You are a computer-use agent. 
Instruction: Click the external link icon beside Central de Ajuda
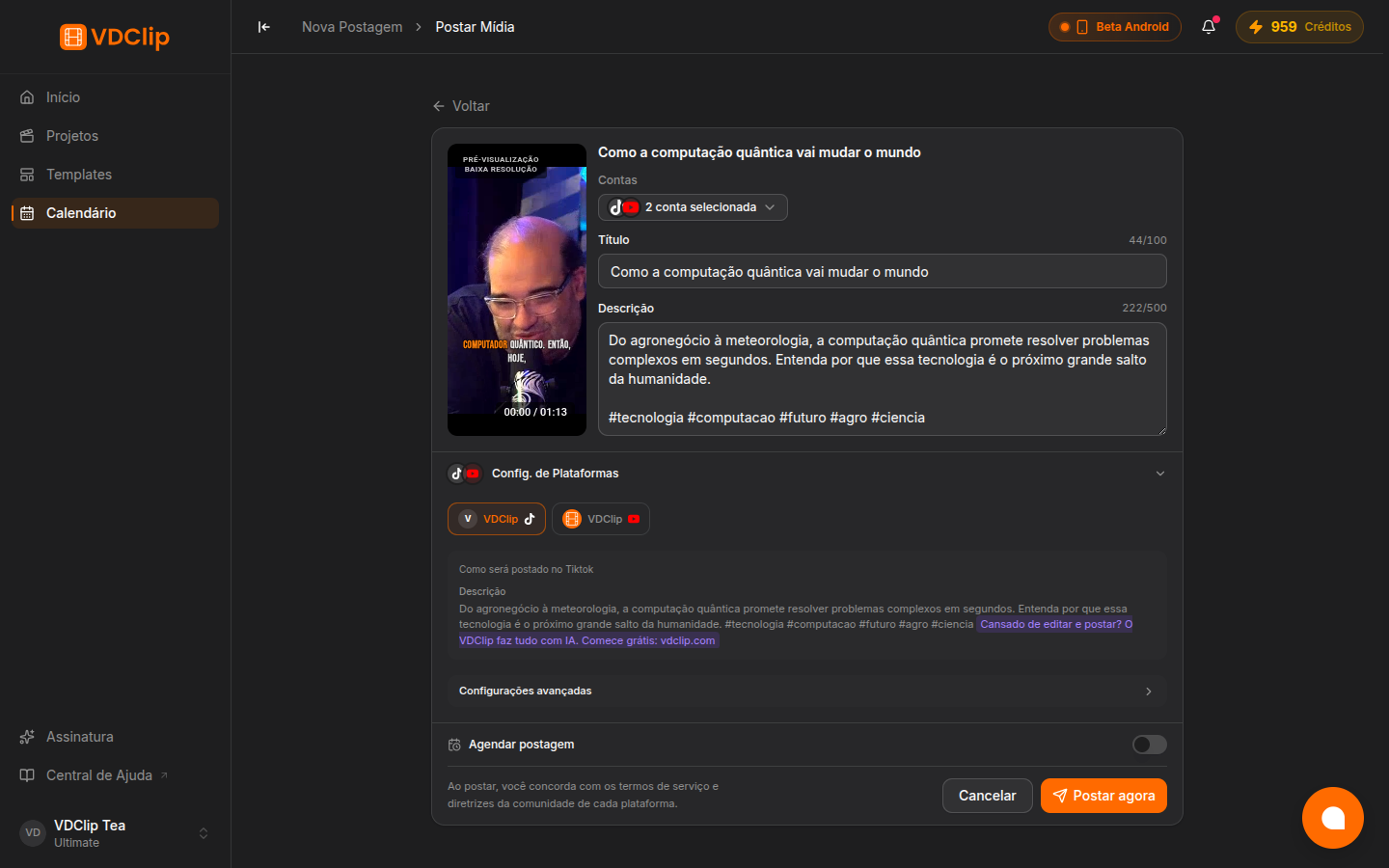point(164,775)
